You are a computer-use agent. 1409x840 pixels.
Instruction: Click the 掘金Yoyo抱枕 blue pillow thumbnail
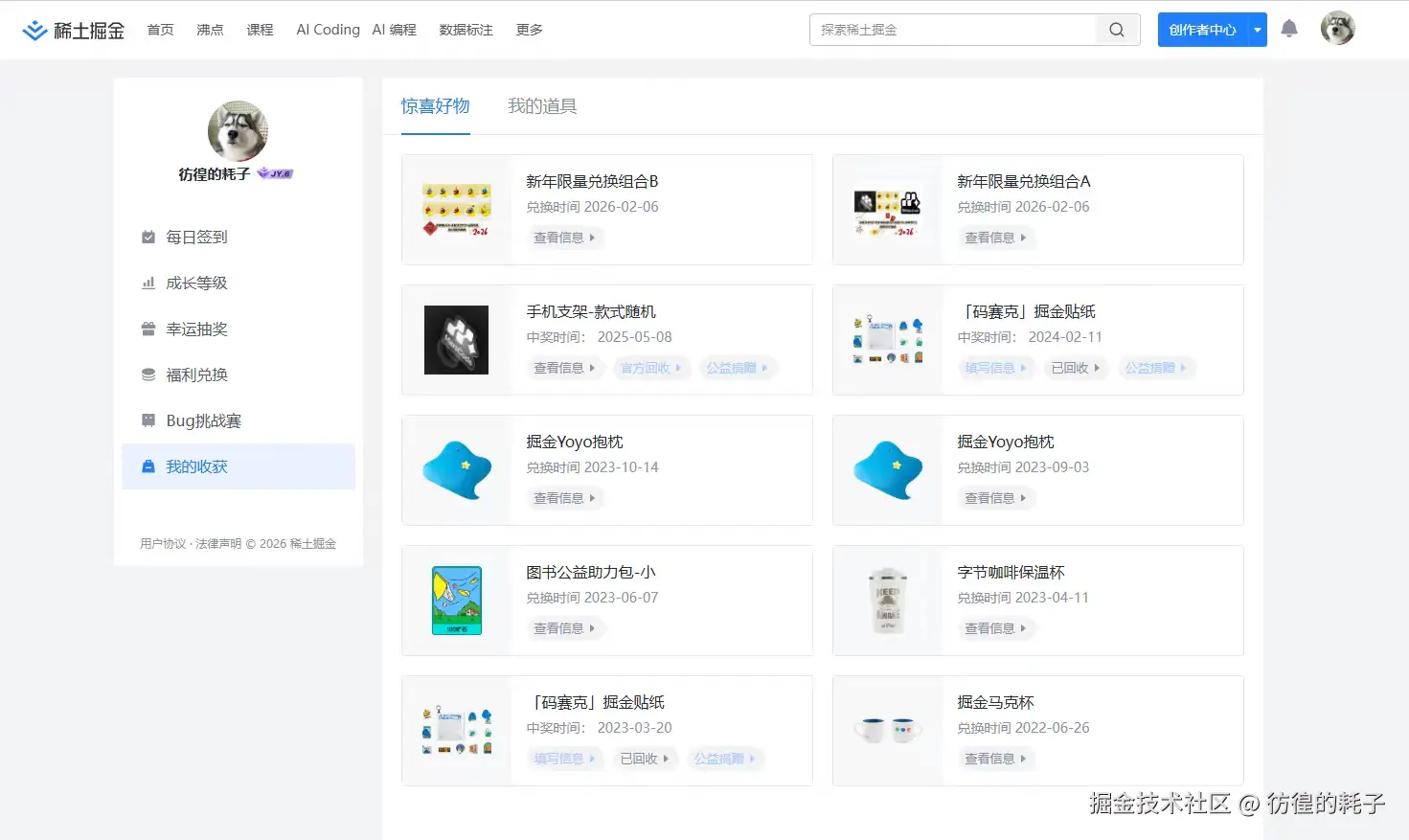[456, 469]
